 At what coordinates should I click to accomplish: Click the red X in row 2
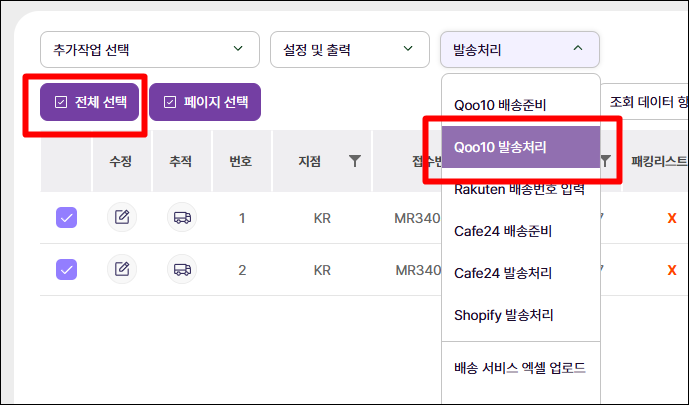point(672,270)
